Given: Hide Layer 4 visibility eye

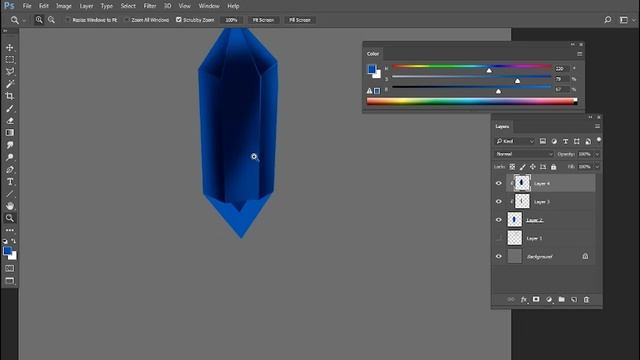Looking at the screenshot, I should 498,183.
